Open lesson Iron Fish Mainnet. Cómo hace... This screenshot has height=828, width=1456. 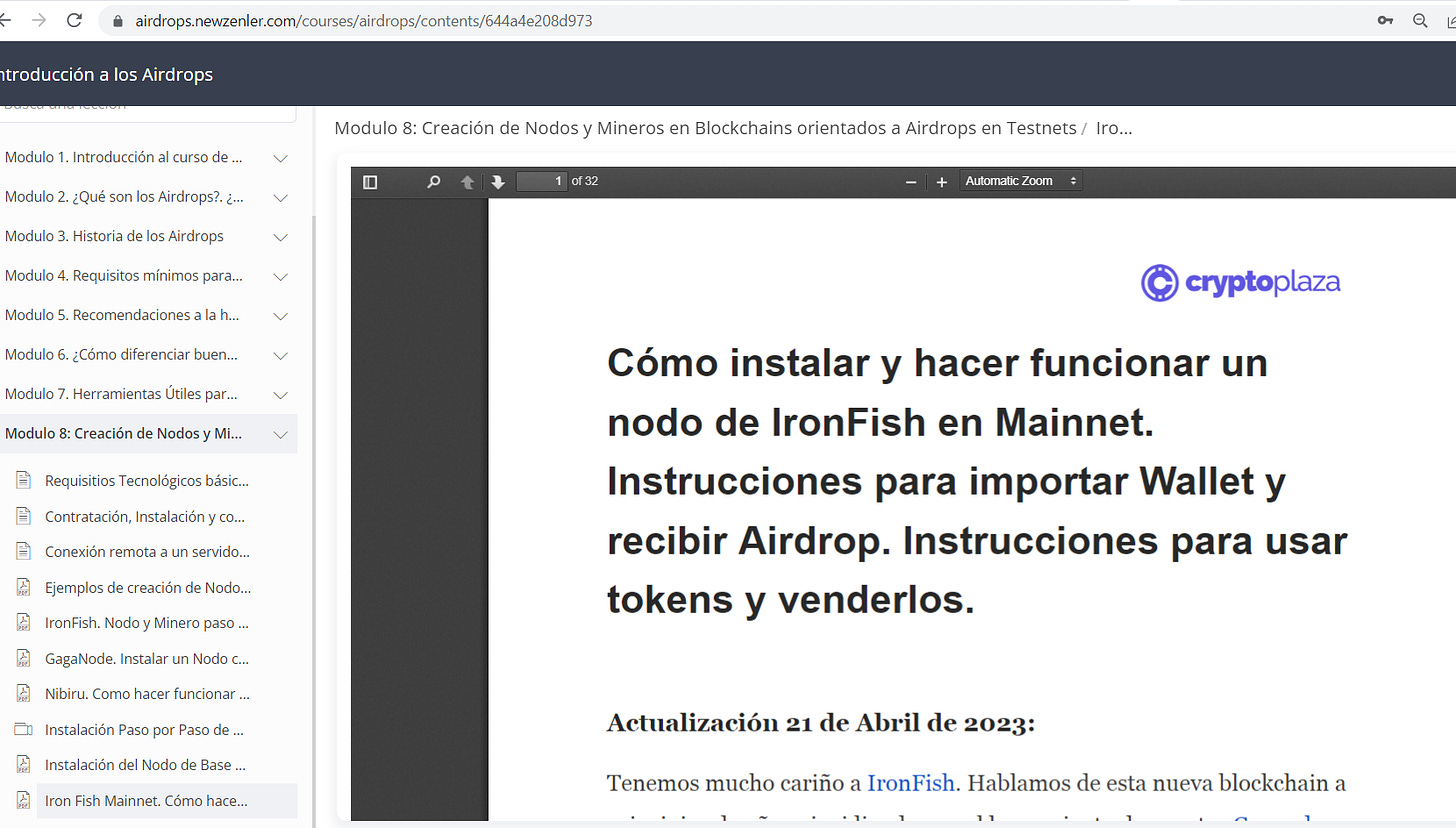pyautogui.click(x=146, y=800)
